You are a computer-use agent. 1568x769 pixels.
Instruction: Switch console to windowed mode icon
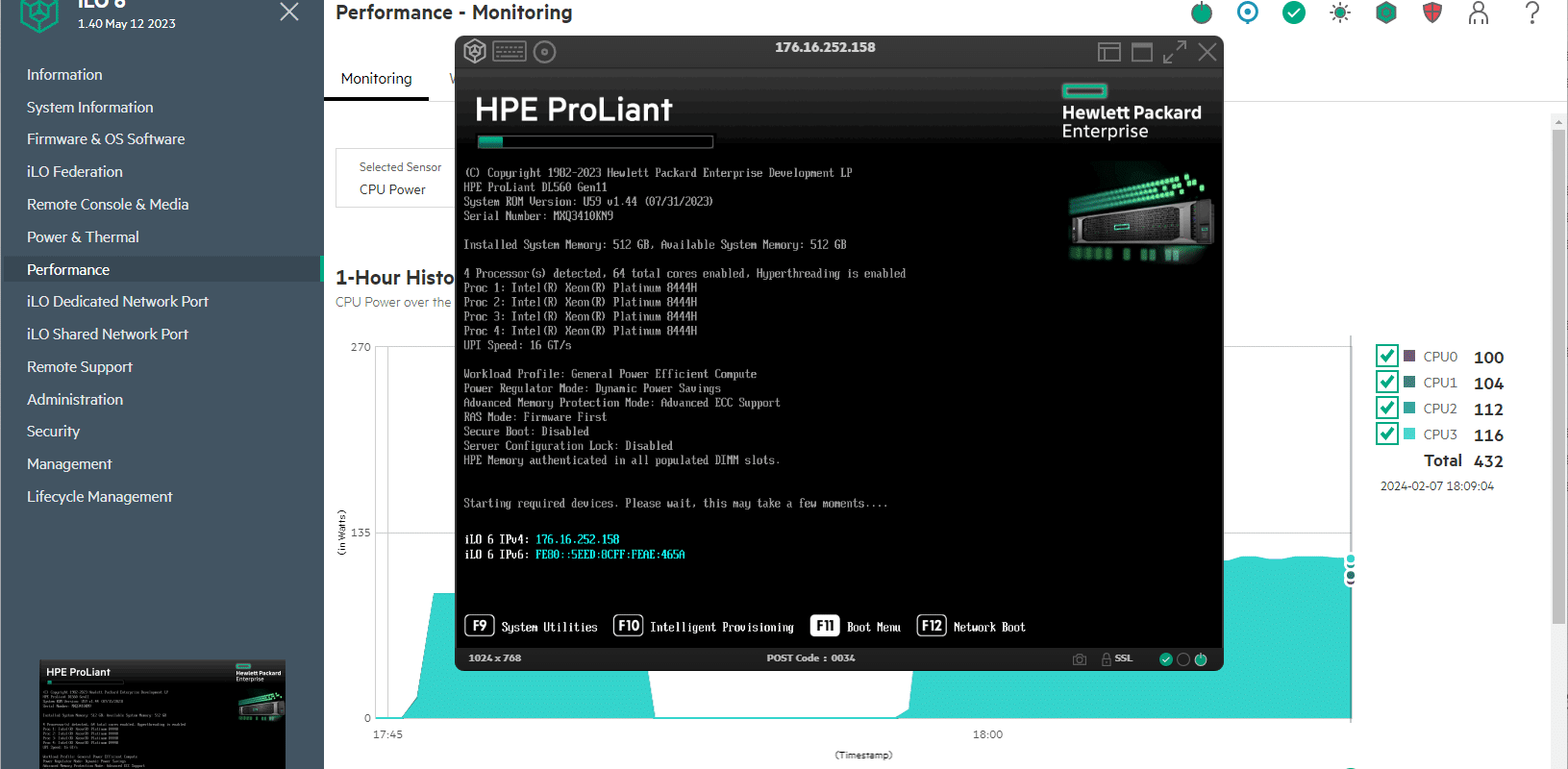1142,52
